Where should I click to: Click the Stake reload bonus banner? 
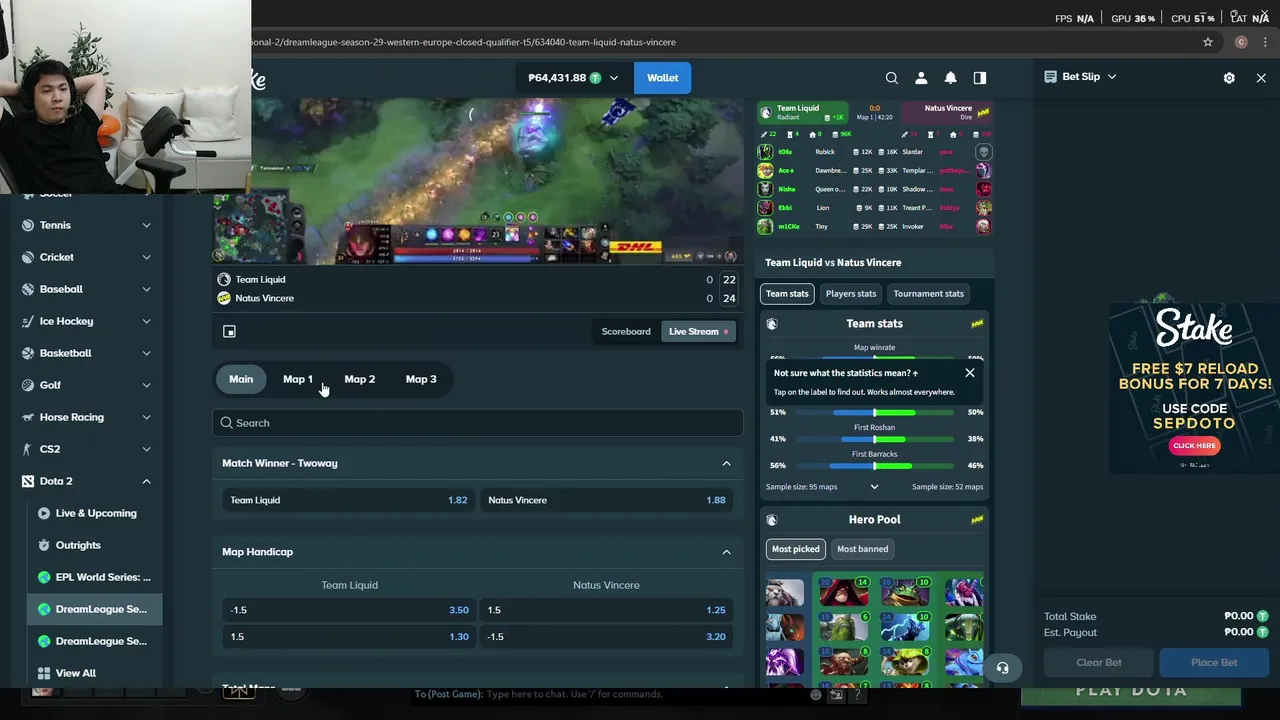1194,388
